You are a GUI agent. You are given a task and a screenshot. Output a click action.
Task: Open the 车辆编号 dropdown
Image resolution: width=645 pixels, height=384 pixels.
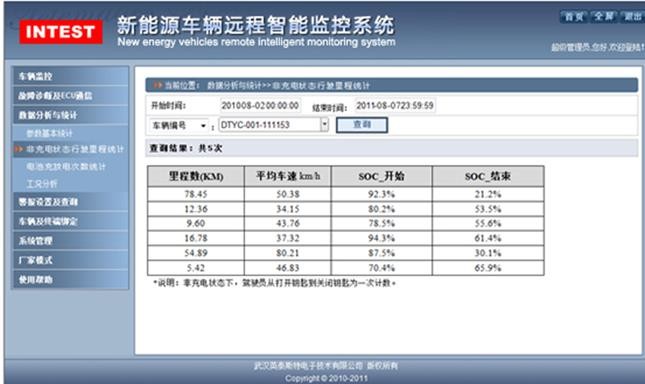point(179,125)
